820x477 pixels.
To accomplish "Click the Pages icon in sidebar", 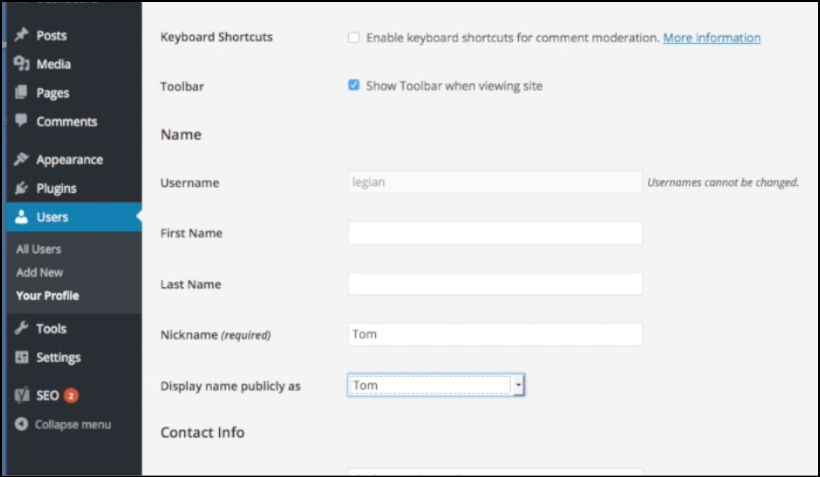I will click(21, 93).
